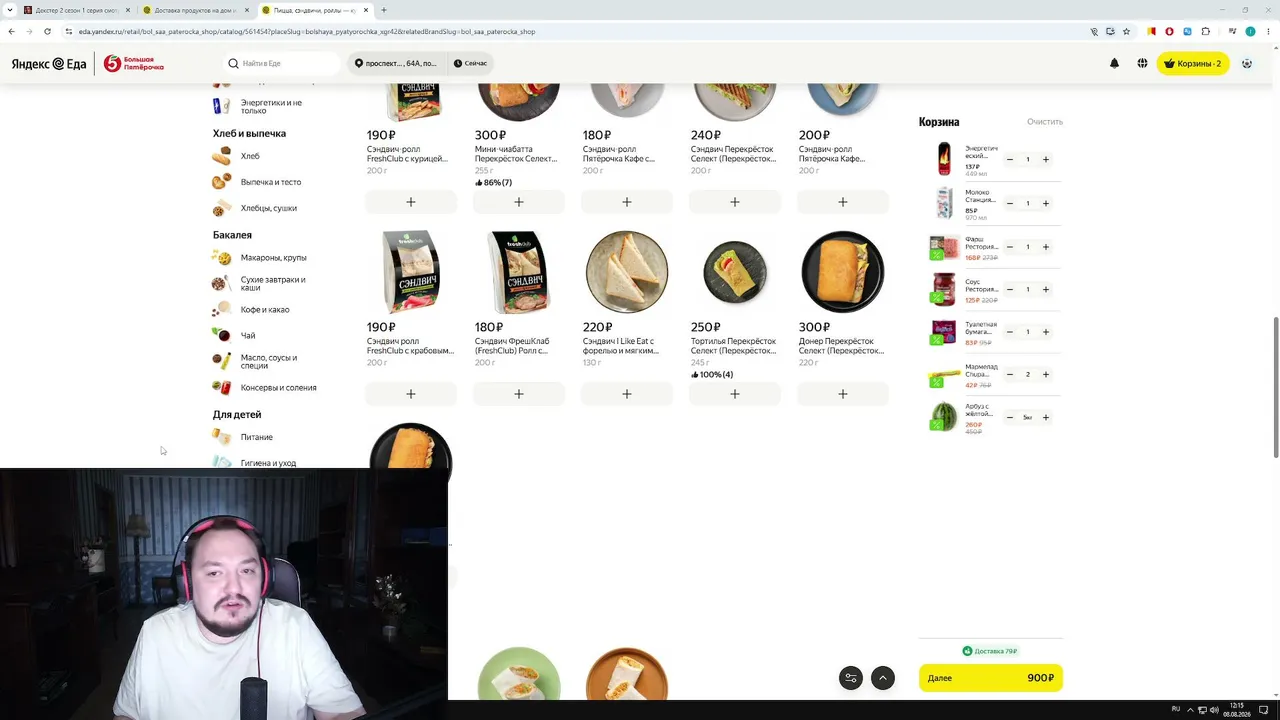The height and width of the screenshot is (720, 1280).
Task: Jump to top with the arrow button
Action: click(883, 678)
